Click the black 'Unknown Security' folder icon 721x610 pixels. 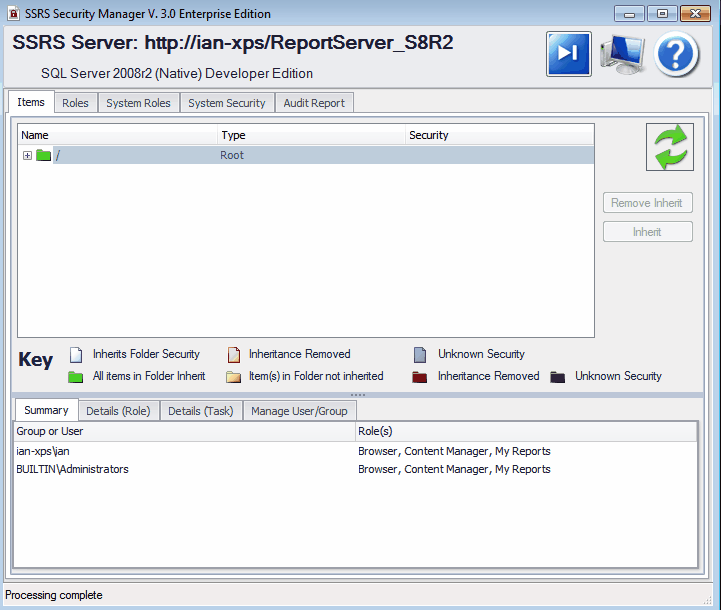(558, 377)
